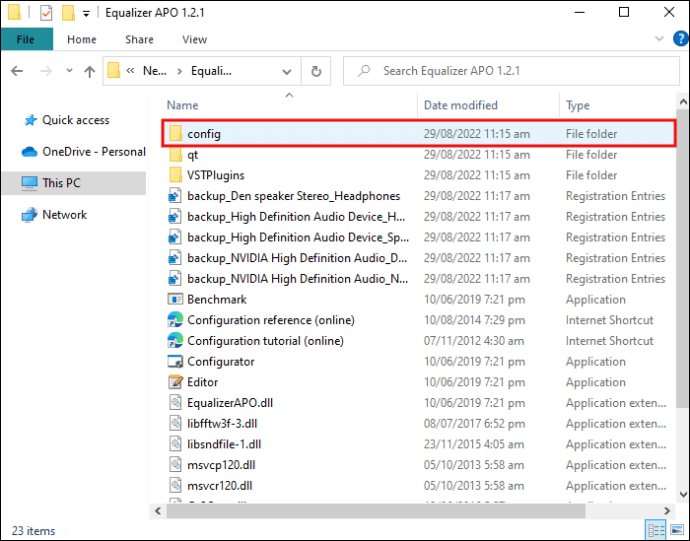Click the Configuration reference (online) shortcut icon
The image size is (690, 541).
tap(175, 320)
